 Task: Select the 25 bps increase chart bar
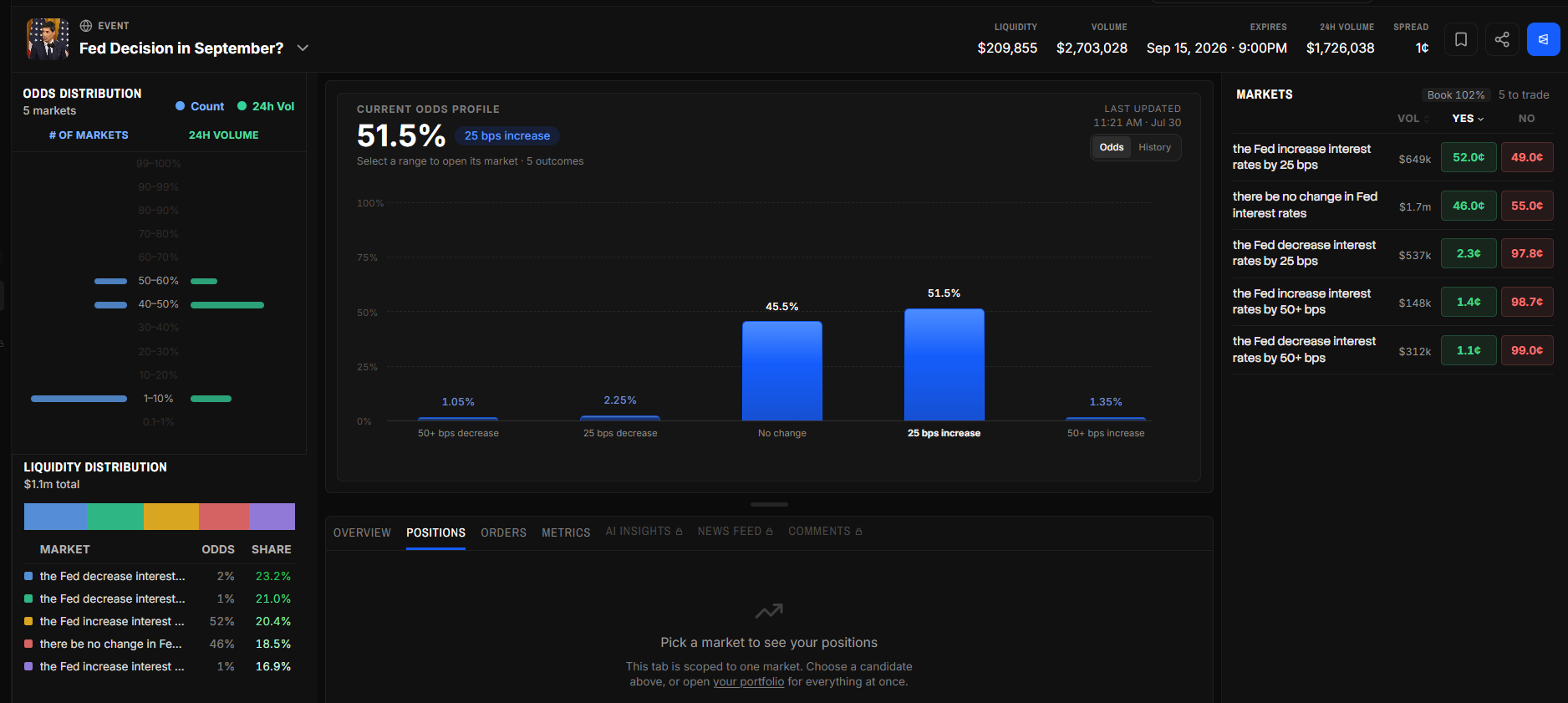point(944,364)
